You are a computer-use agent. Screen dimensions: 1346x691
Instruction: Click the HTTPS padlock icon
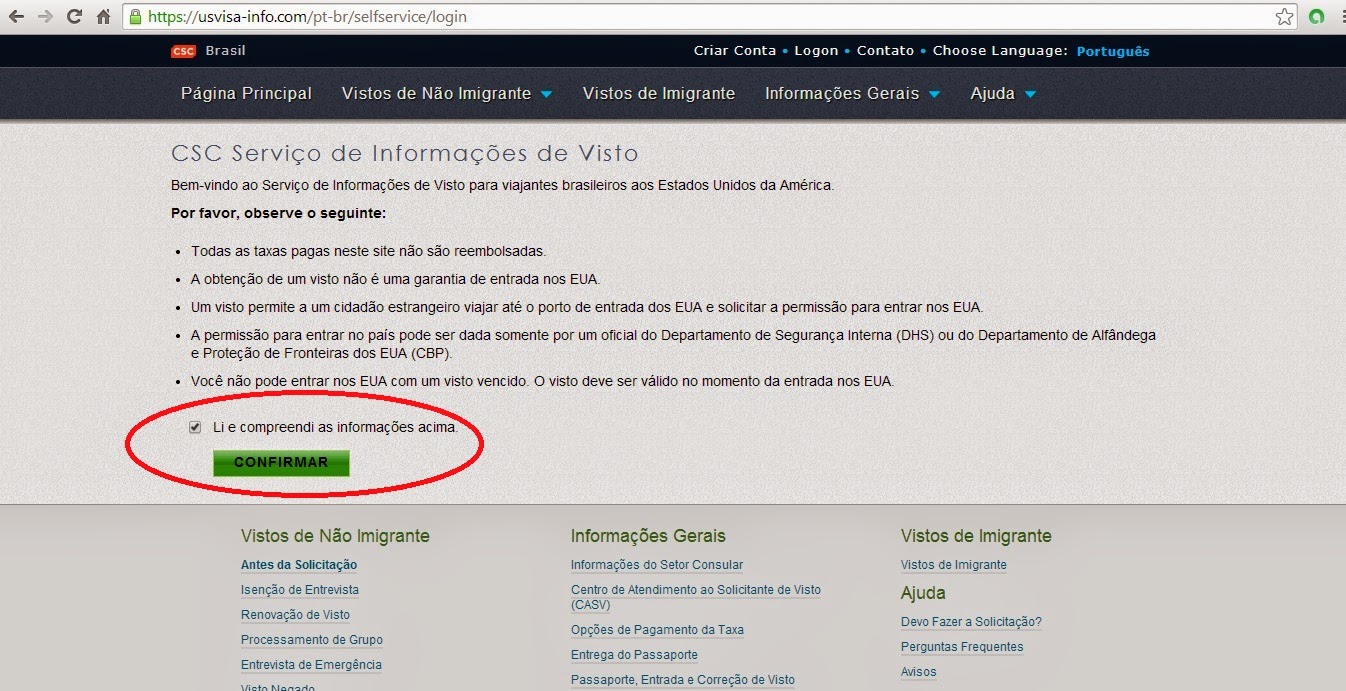click(x=133, y=16)
